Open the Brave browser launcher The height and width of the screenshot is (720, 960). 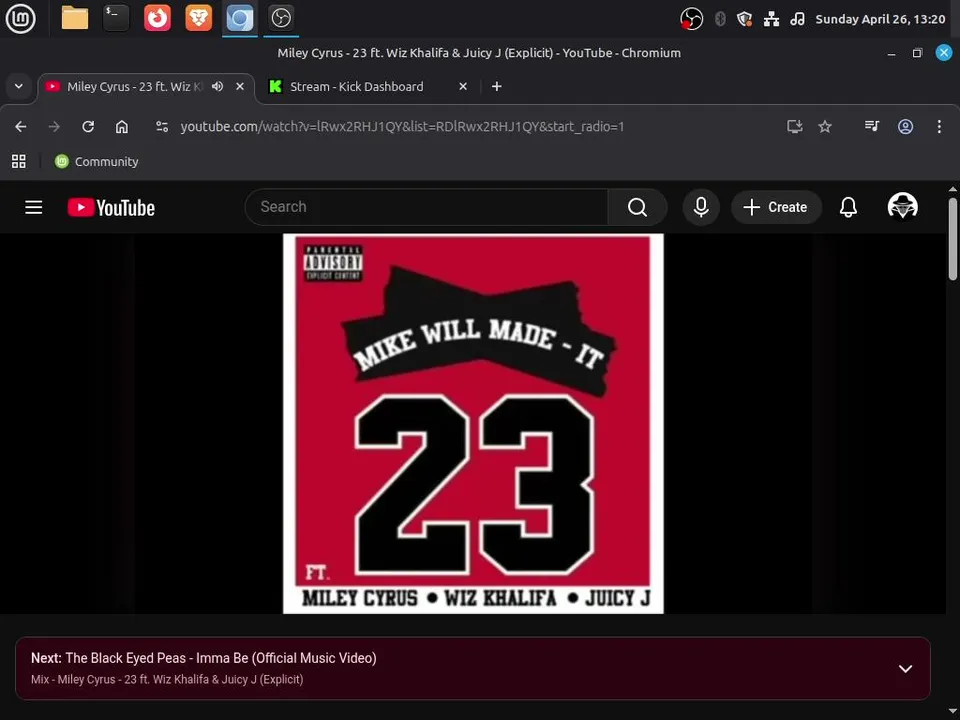(198, 18)
